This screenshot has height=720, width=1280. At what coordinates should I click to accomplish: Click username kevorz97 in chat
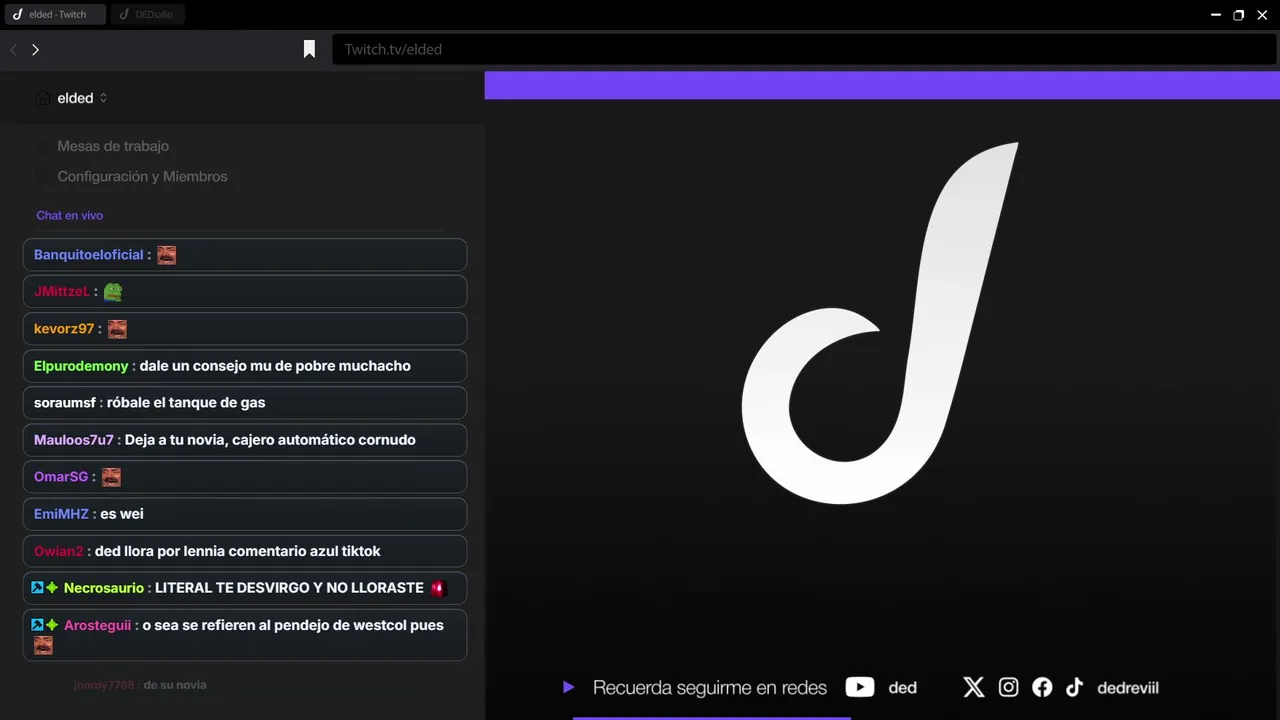64,329
